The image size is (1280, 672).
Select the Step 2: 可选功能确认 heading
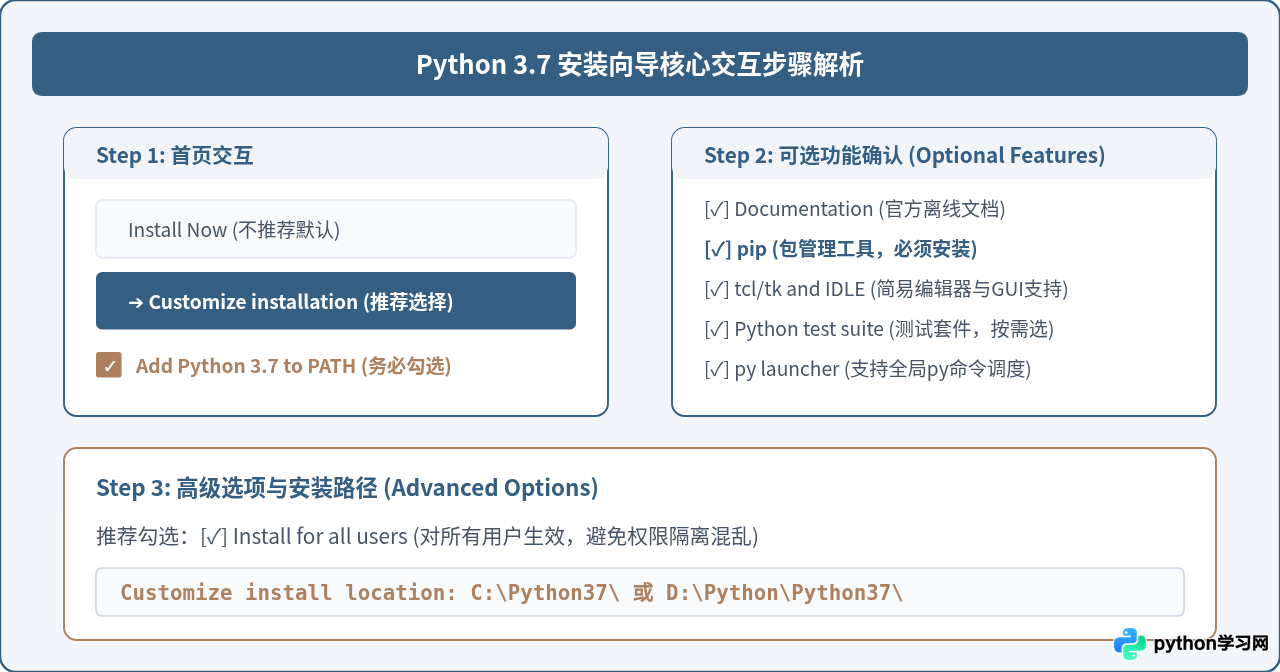904,155
